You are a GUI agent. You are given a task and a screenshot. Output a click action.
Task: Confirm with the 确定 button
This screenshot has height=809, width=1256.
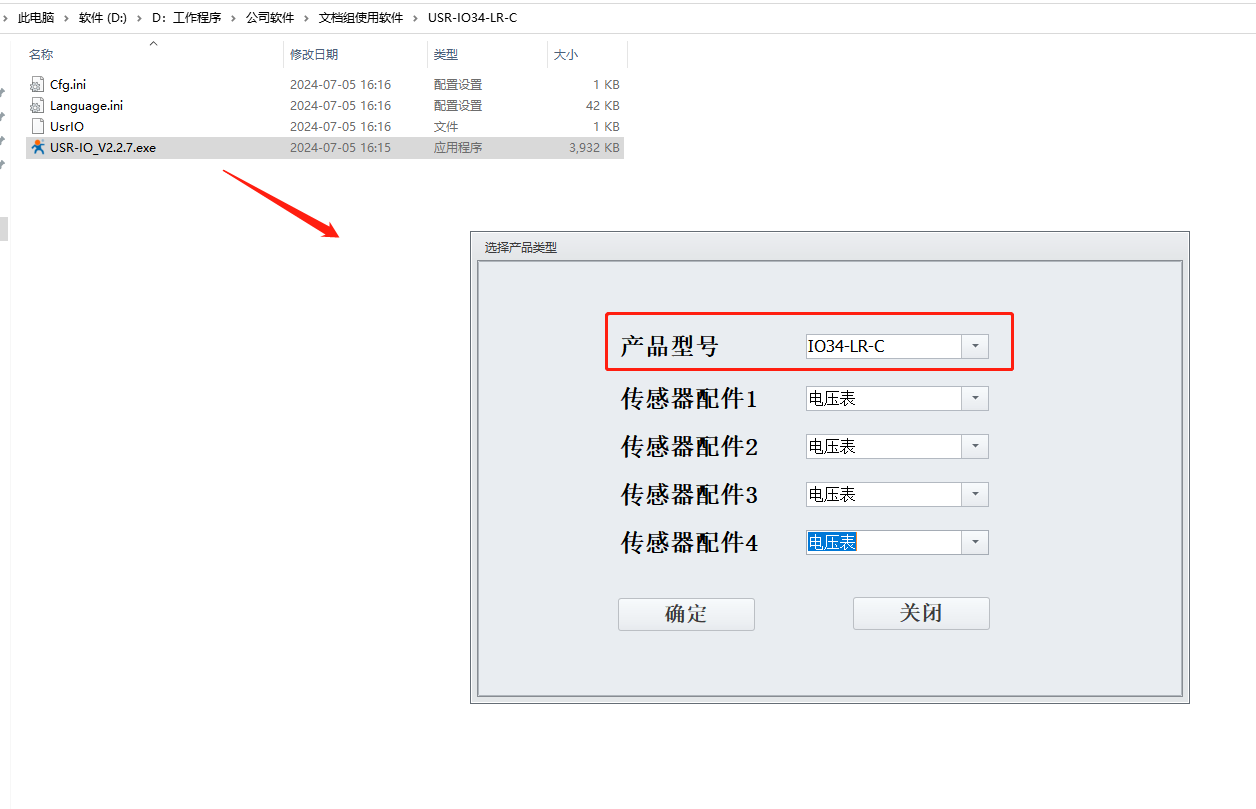click(686, 614)
